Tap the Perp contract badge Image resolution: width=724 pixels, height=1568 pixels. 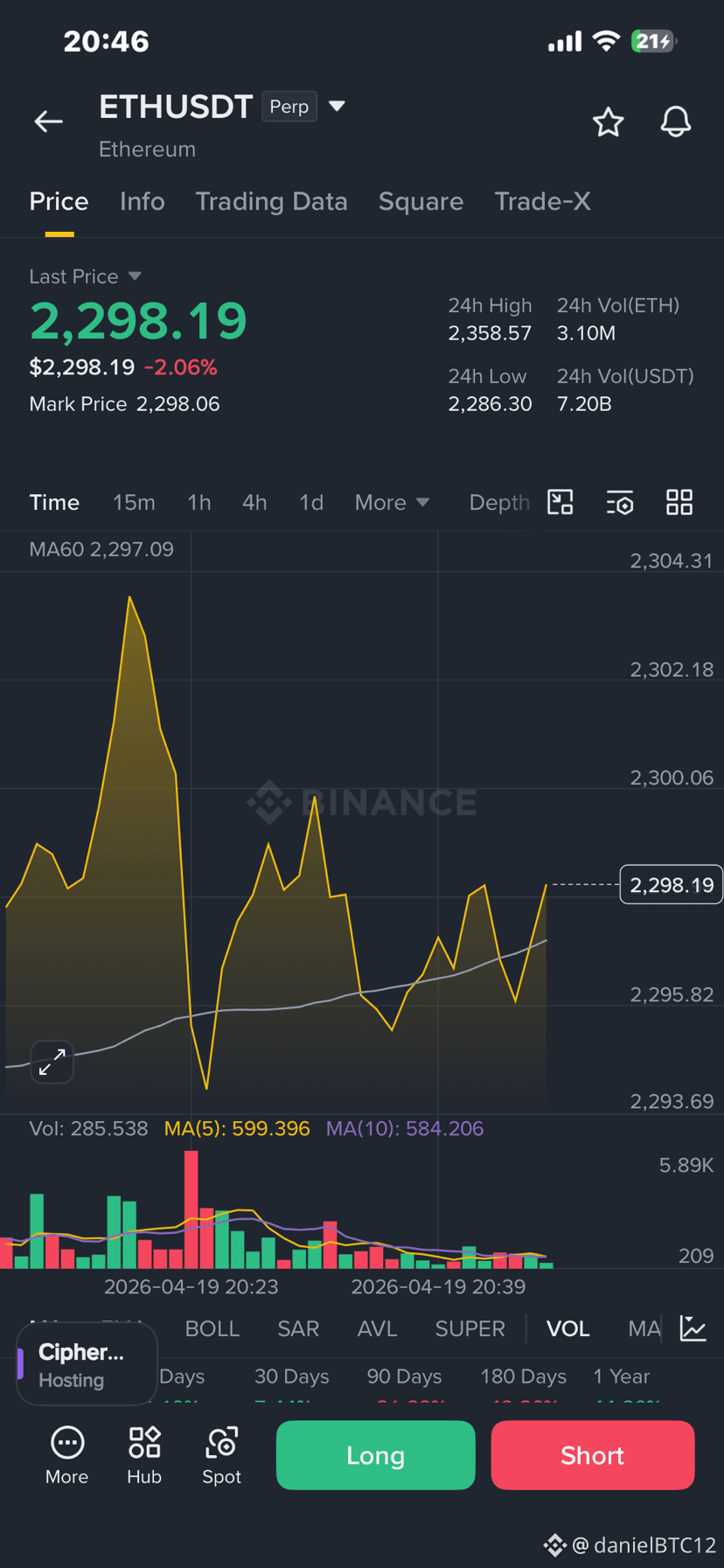(289, 107)
